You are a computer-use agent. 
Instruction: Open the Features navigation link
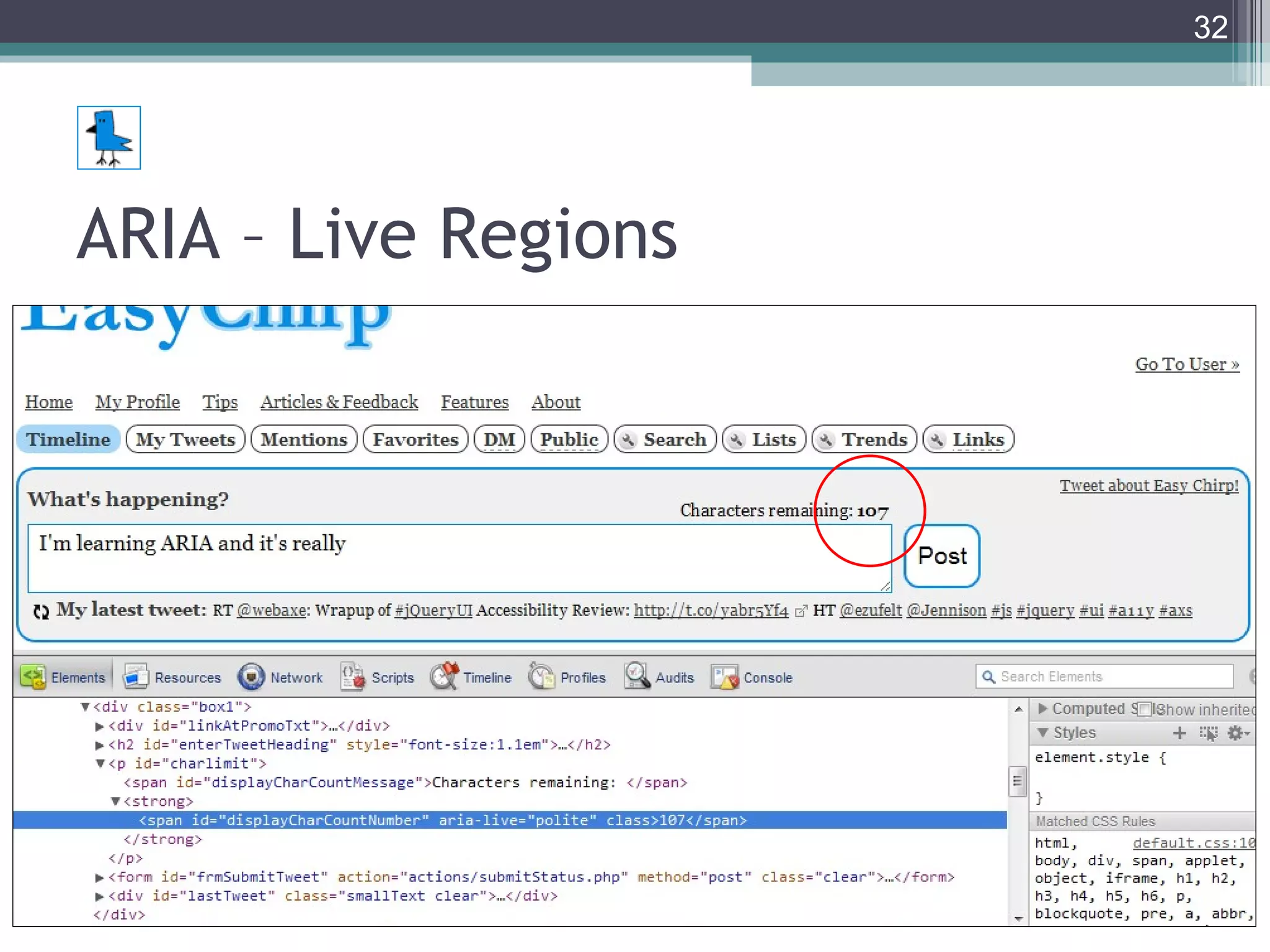[475, 402]
